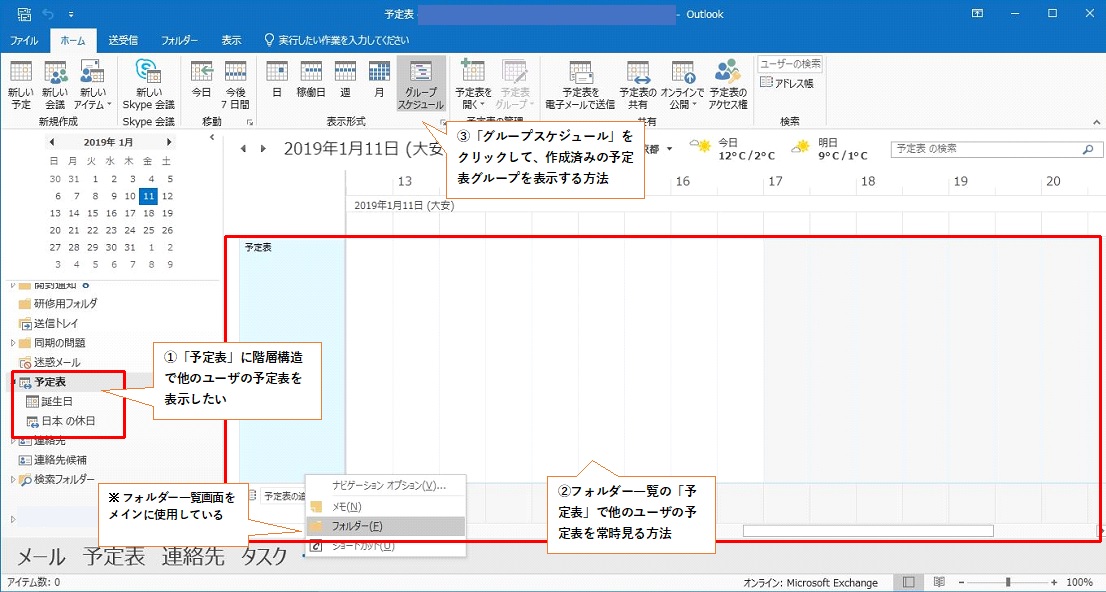The height and width of the screenshot is (592, 1106).
Task: Open the オンラインで公開 dropdown
Action: click(682, 85)
